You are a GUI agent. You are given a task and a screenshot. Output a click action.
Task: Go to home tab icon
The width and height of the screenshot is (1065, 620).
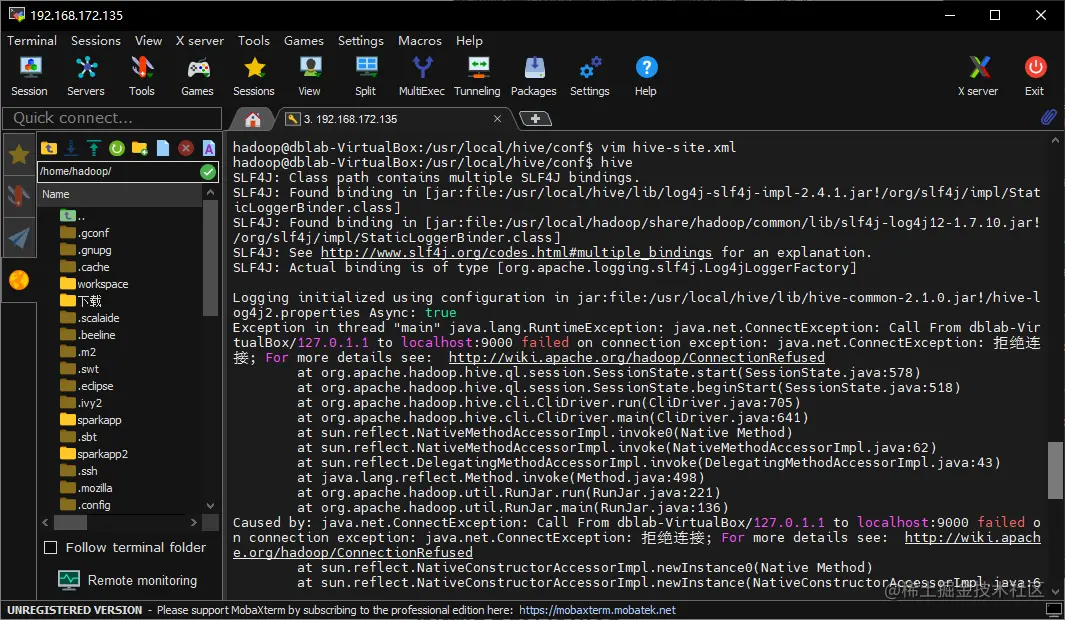pos(253,120)
